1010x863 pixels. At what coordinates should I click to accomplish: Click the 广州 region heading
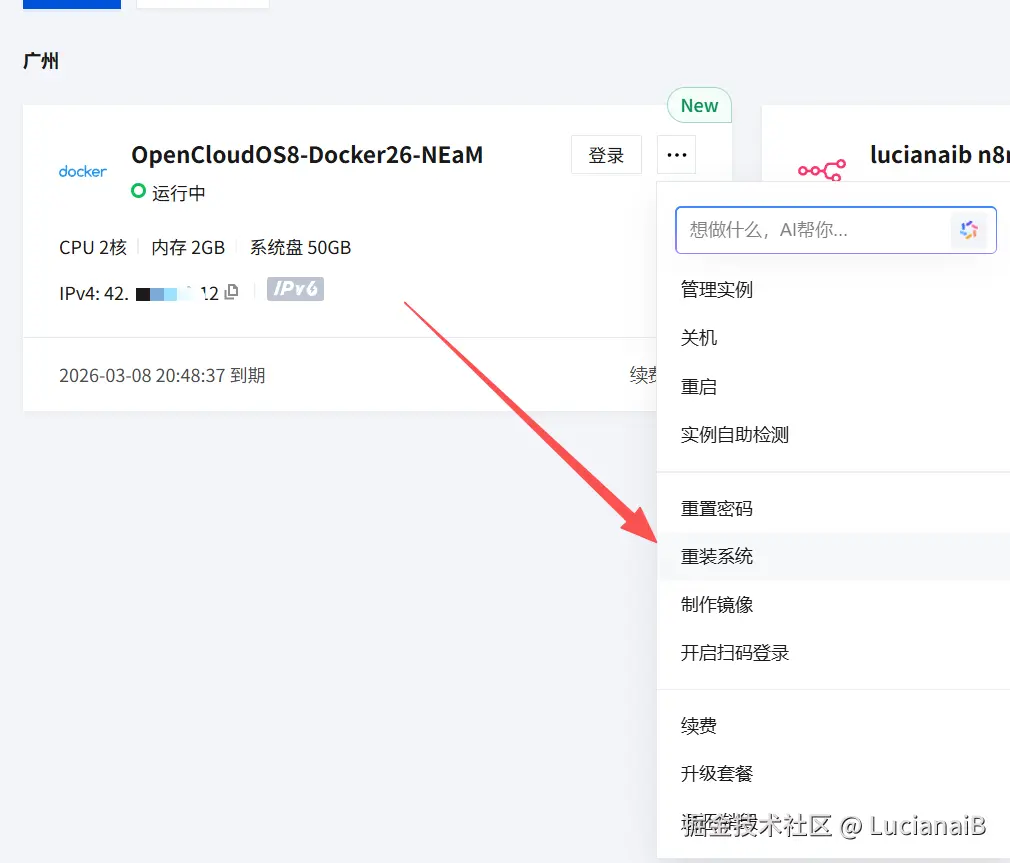41,61
